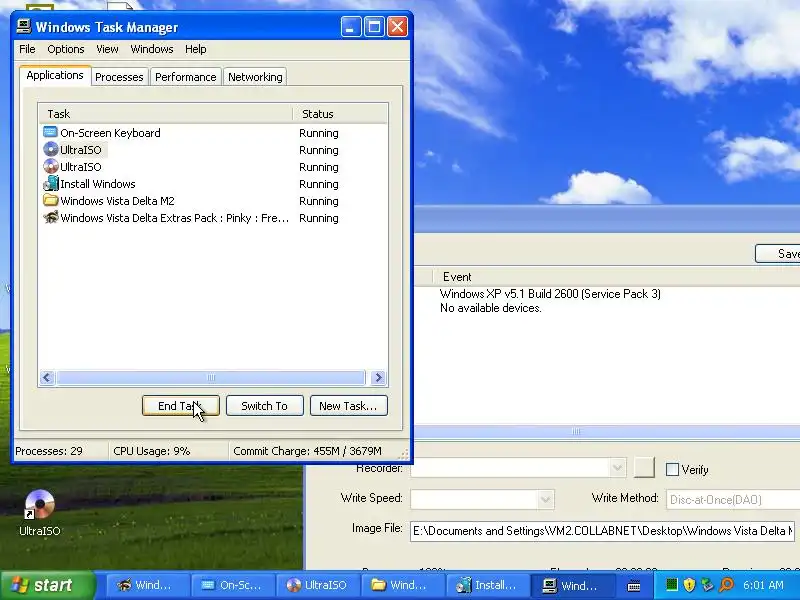
Task: Click square button next to Recorder dropdown
Action: [x=644, y=467]
